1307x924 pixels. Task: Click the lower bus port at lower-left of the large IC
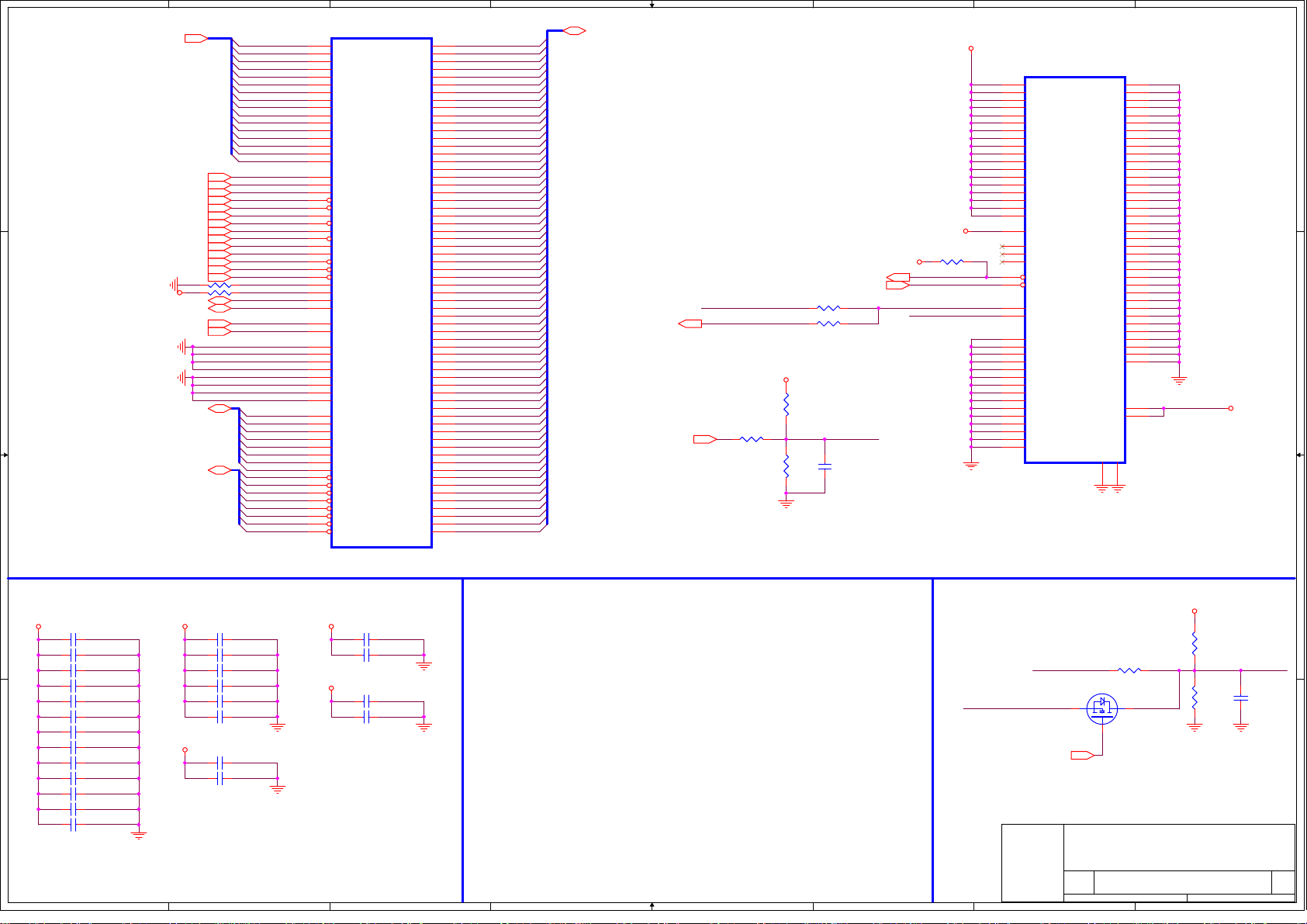[220, 470]
